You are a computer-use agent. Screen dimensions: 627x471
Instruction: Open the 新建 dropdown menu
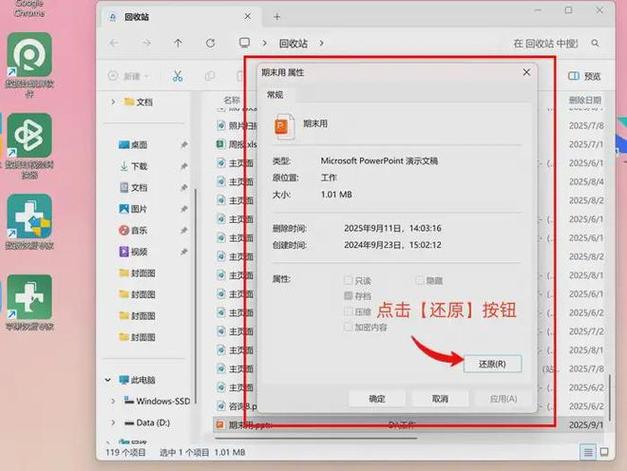tap(129, 76)
